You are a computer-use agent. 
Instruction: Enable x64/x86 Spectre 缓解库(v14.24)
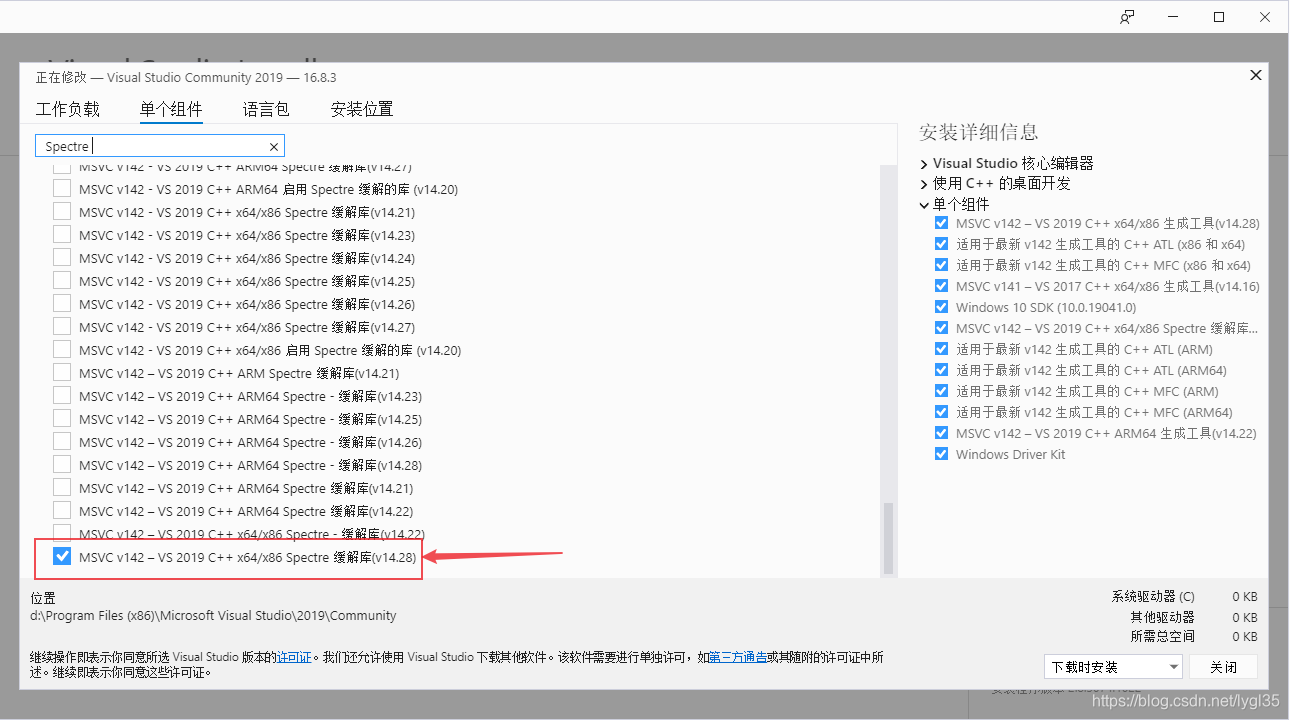coord(62,258)
